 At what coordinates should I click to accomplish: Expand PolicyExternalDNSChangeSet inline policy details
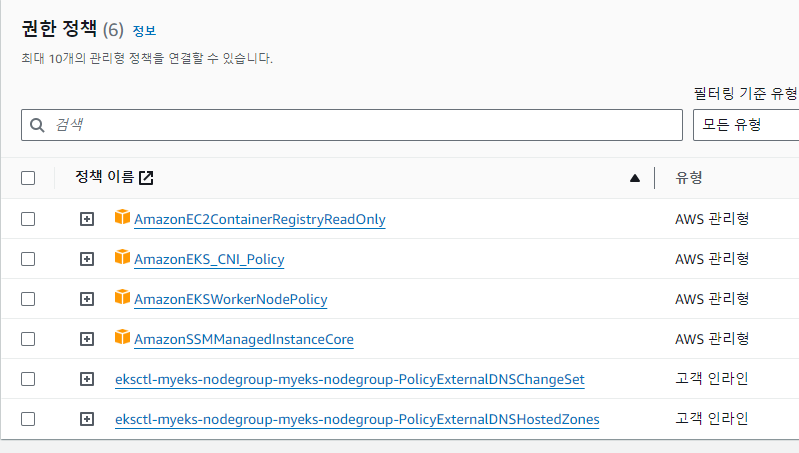[87, 379]
